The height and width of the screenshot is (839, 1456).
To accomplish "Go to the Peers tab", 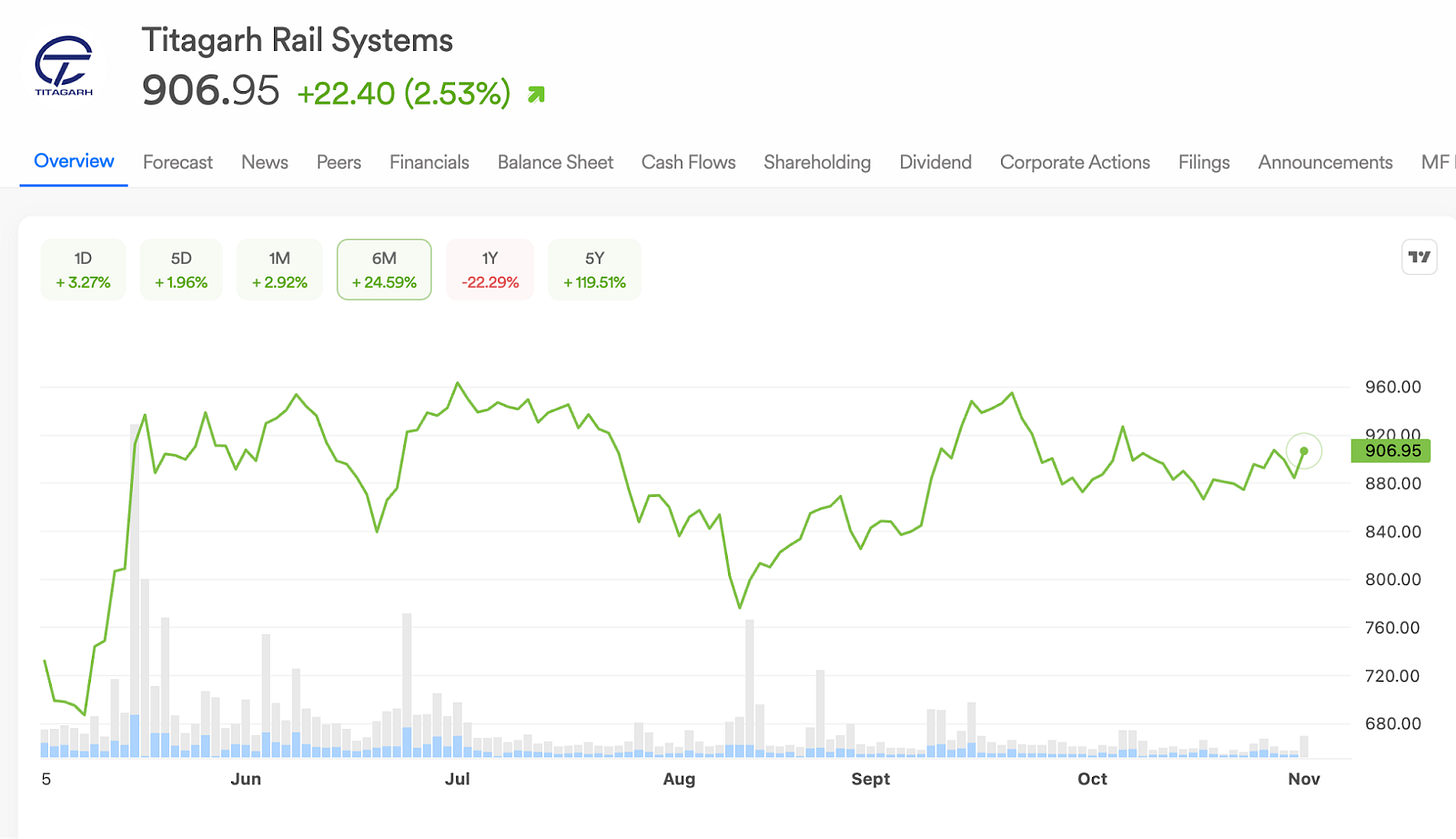I will point(339,162).
